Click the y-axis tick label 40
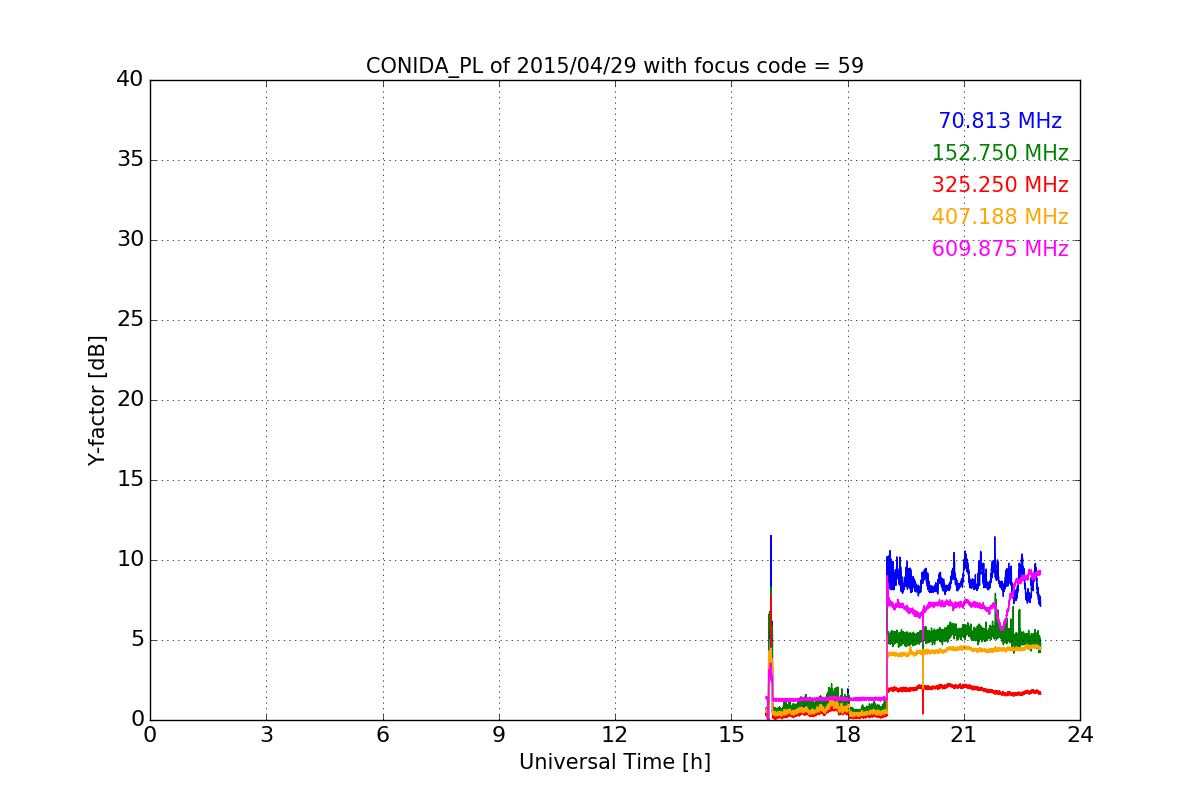The image size is (1200, 800). point(130,80)
